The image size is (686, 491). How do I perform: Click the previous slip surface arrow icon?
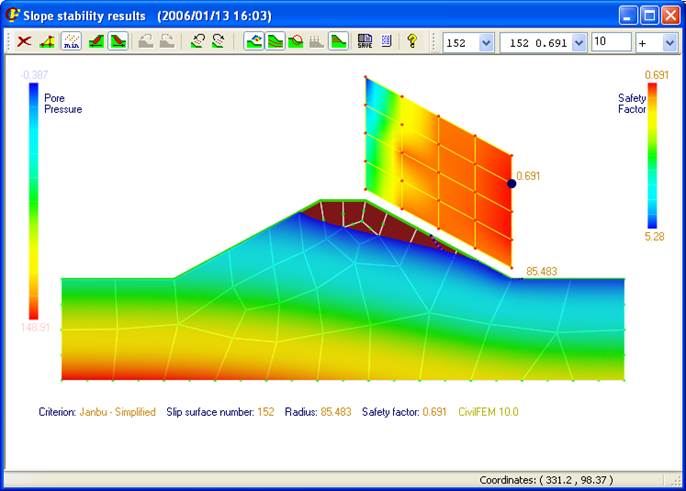coord(198,42)
